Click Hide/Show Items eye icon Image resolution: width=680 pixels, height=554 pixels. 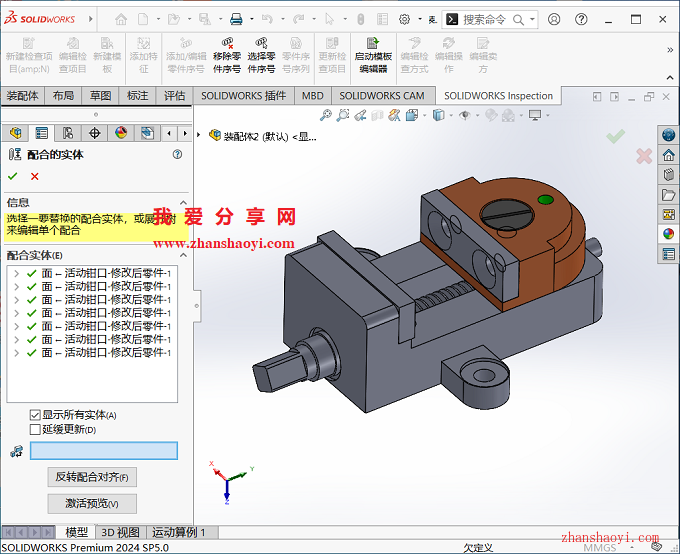tap(464, 115)
